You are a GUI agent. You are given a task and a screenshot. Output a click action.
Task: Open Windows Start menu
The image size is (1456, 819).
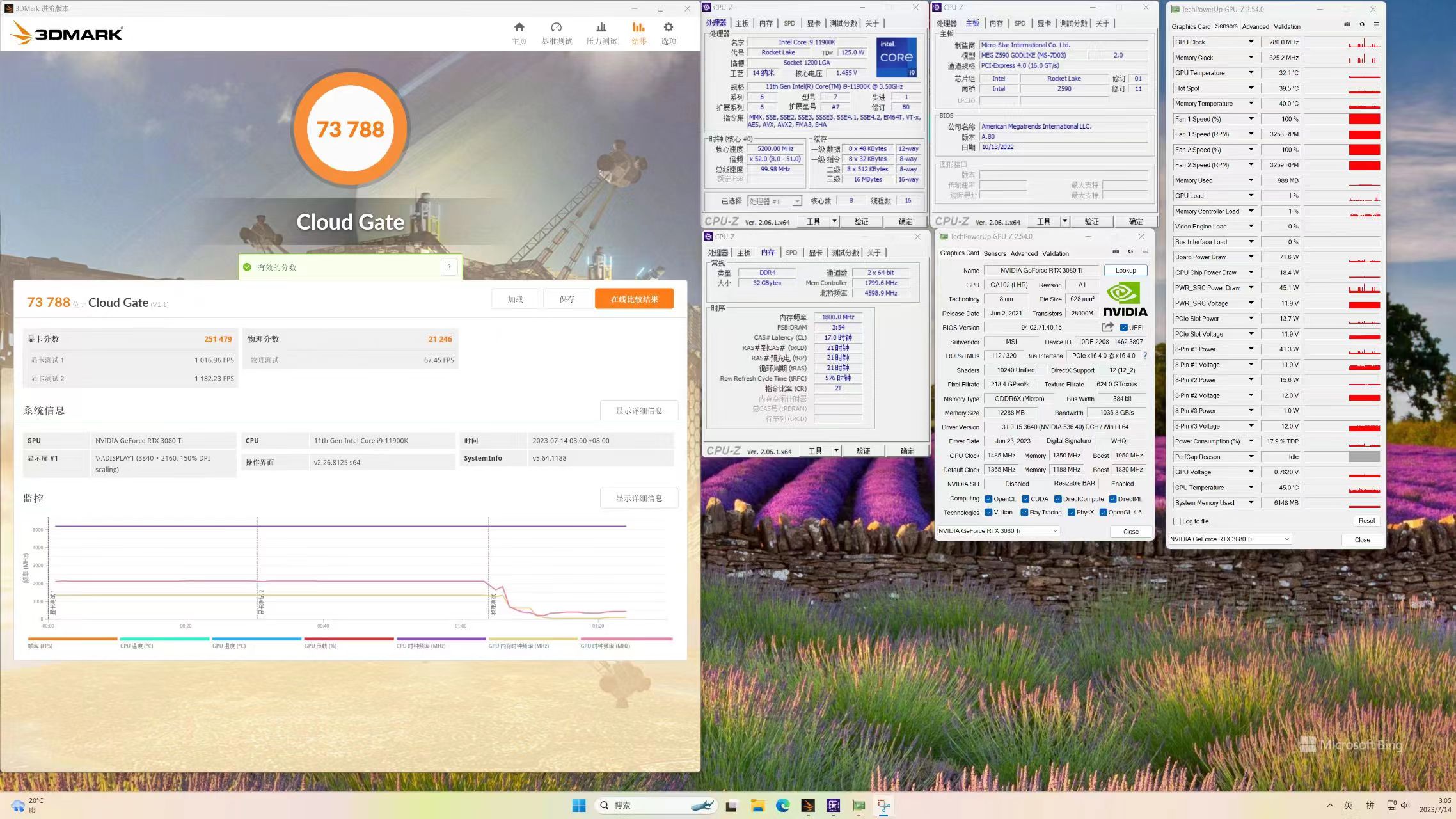[x=579, y=806]
